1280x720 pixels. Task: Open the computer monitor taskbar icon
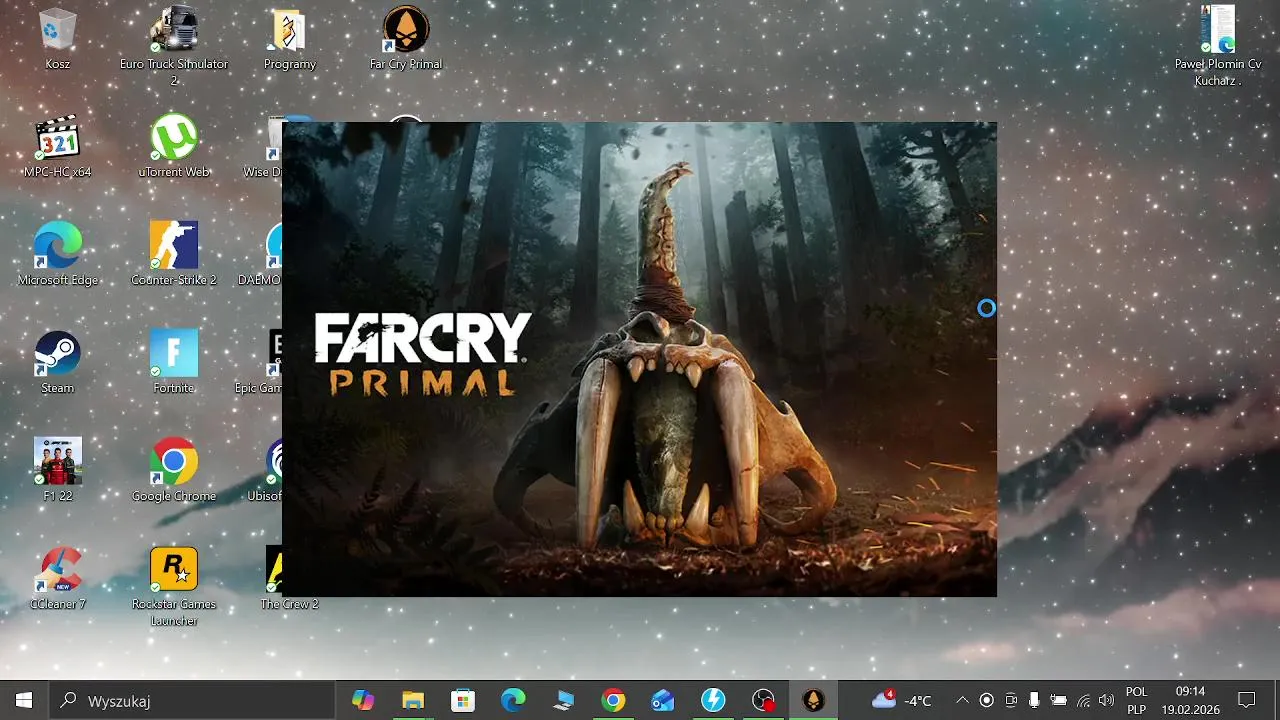tap(563, 700)
